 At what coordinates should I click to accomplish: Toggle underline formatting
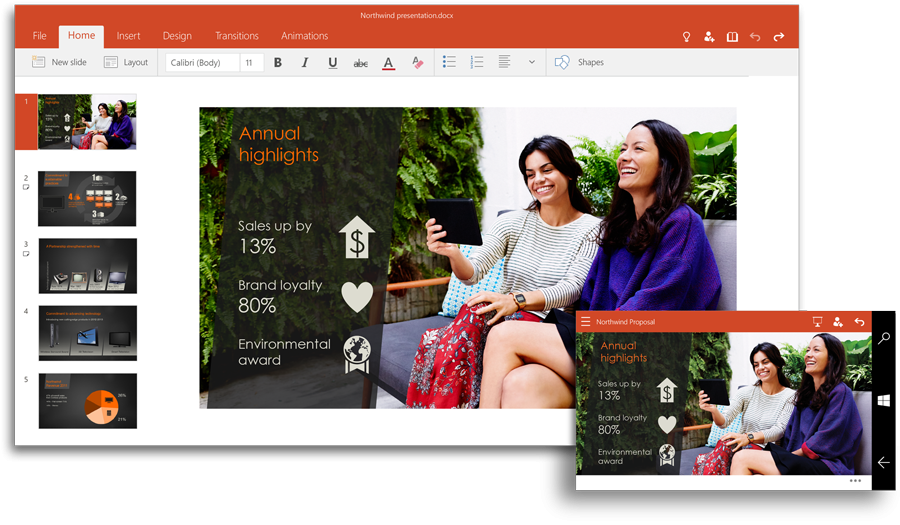click(333, 63)
